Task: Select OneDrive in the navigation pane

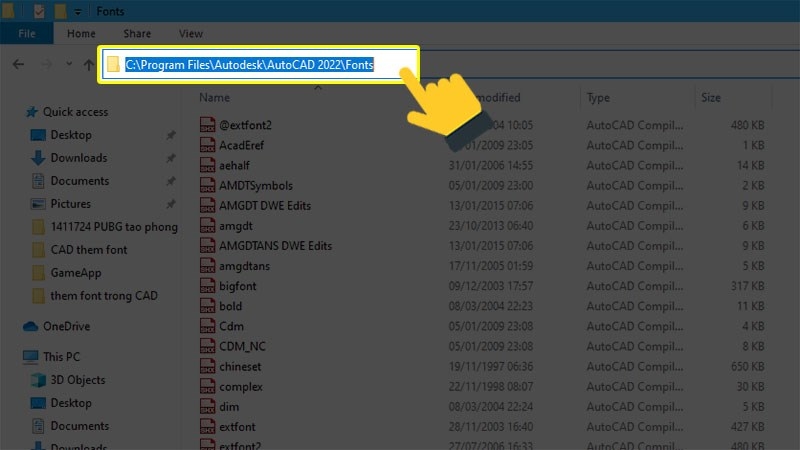Action: tap(66, 327)
